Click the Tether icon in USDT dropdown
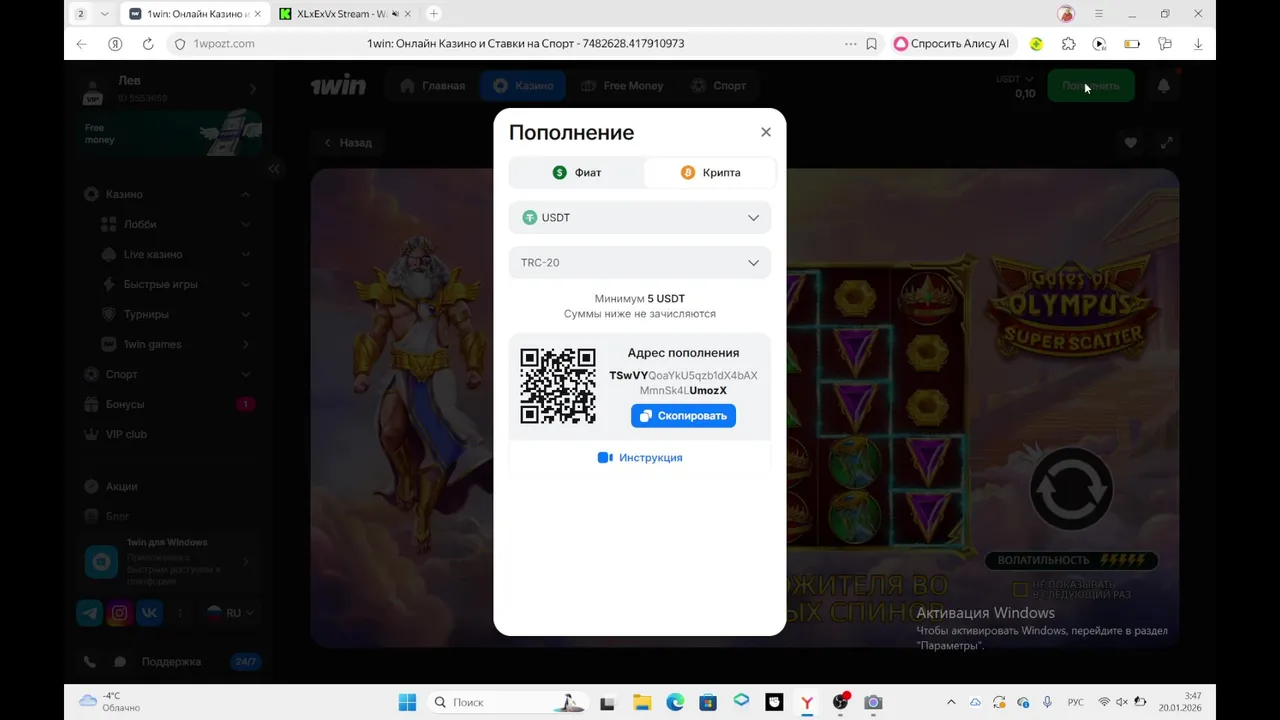This screenshot has width=1280, height=720. coord(530,217)
